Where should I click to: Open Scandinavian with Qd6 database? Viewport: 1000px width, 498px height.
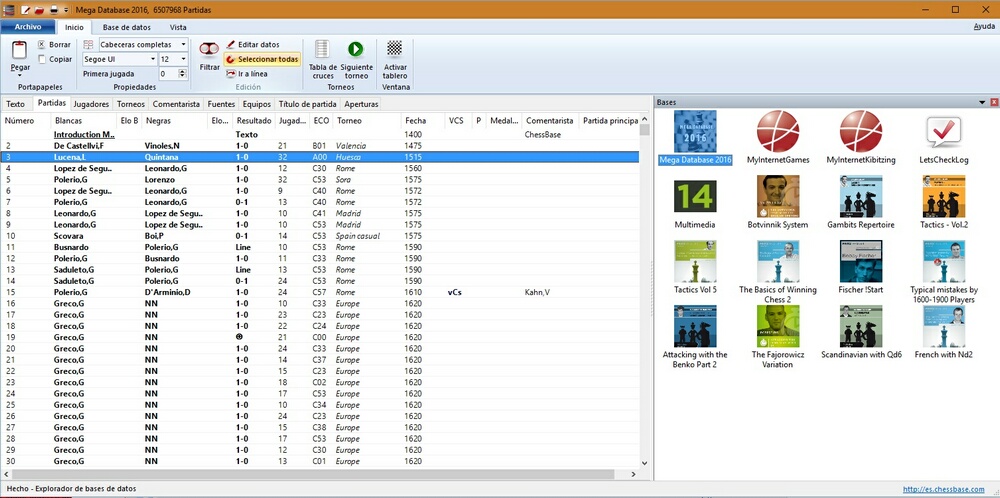[x=860, y=326]
